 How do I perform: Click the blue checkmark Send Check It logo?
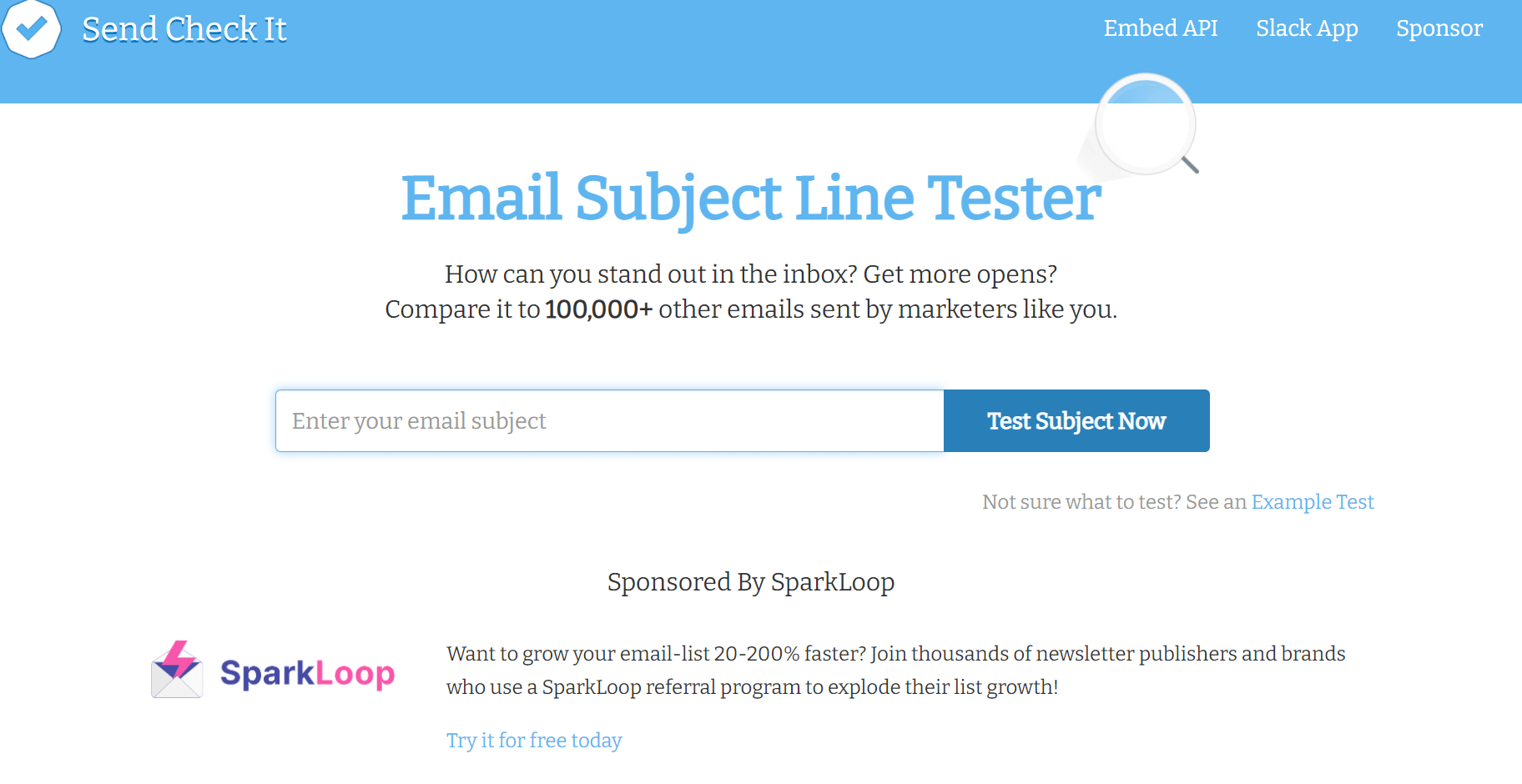(32, 30)
